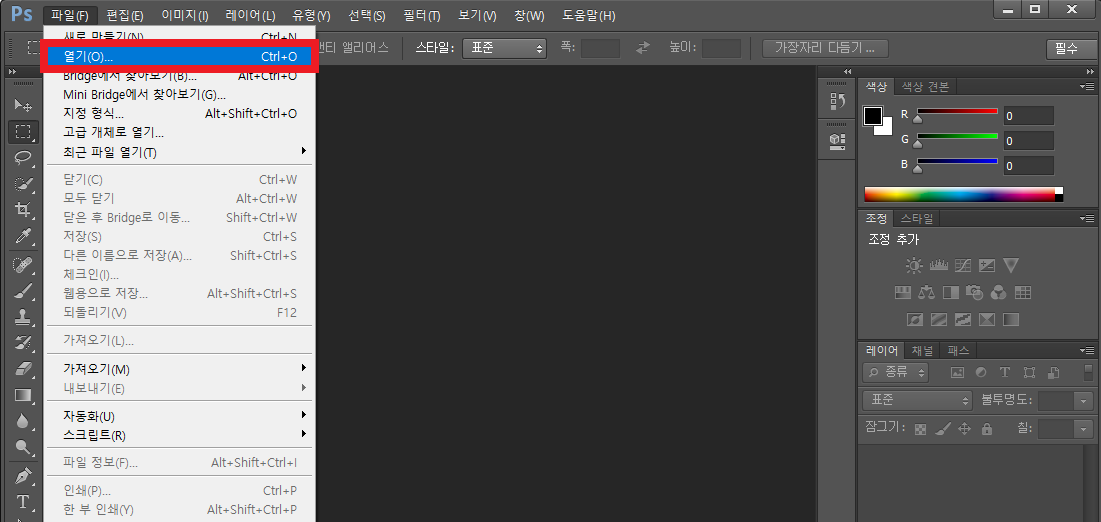Add a Black & White adjustment
This screenshot has height=522, width=1101.
[951, 292]
